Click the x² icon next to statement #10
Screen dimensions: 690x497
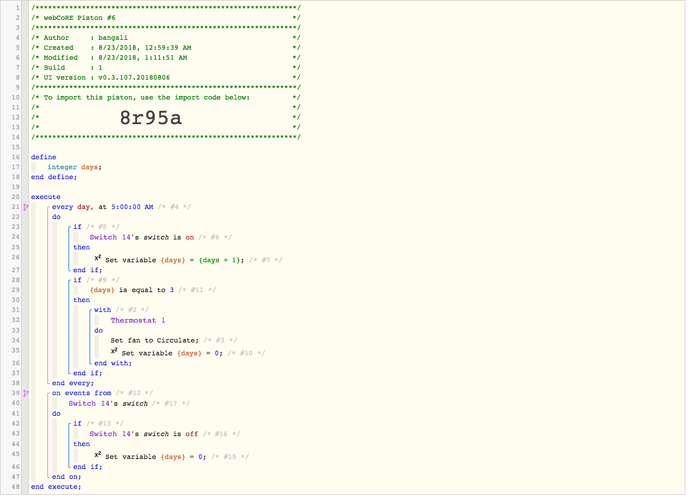tap(114, 351)
